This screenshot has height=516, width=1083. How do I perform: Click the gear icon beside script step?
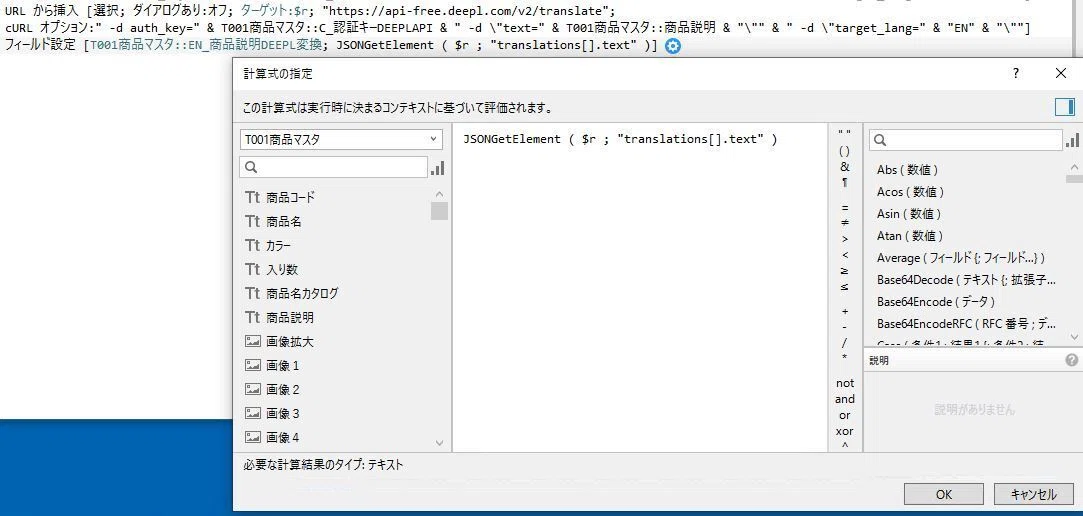[x=672, y=46]
